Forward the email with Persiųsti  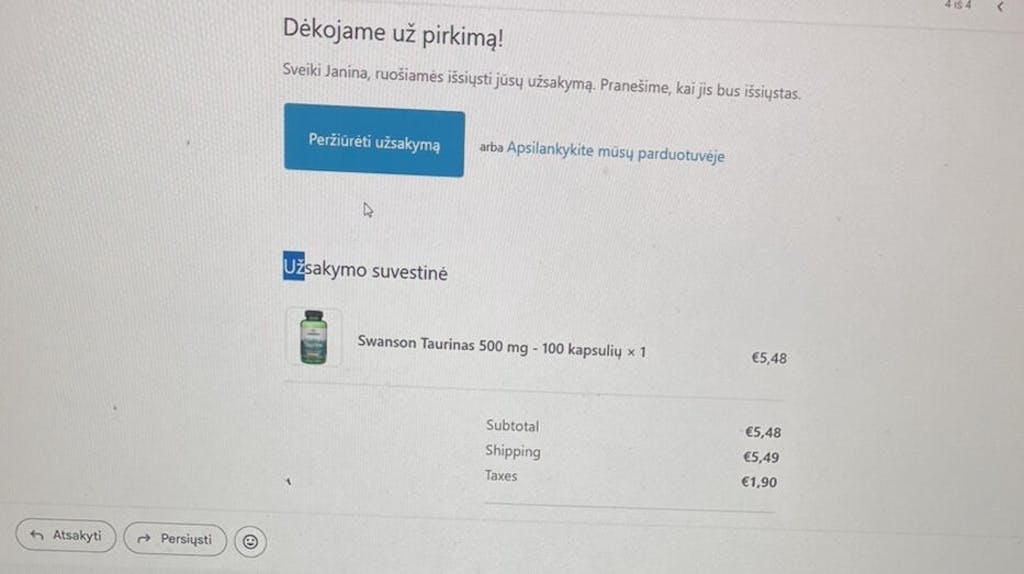175,539
